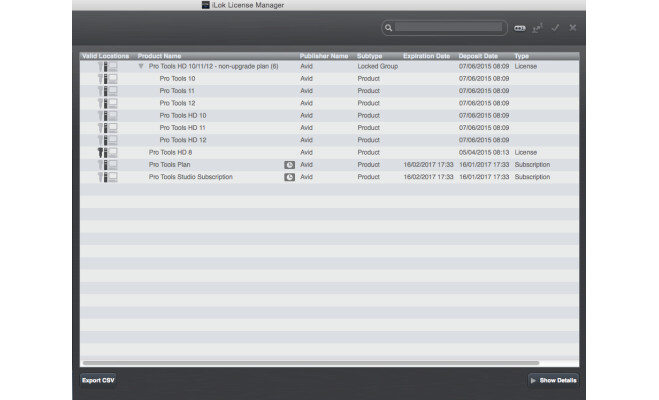Select the Pro Tools Studio Subscription row

coord(330,177)
